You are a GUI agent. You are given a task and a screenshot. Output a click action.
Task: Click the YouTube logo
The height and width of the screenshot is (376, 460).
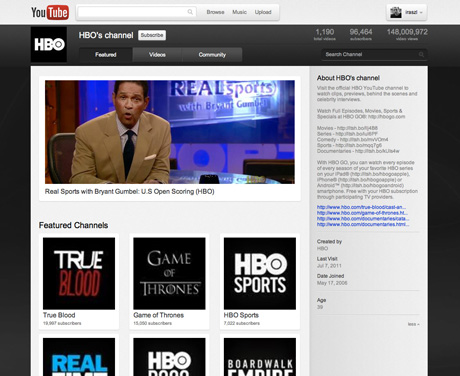50,12
